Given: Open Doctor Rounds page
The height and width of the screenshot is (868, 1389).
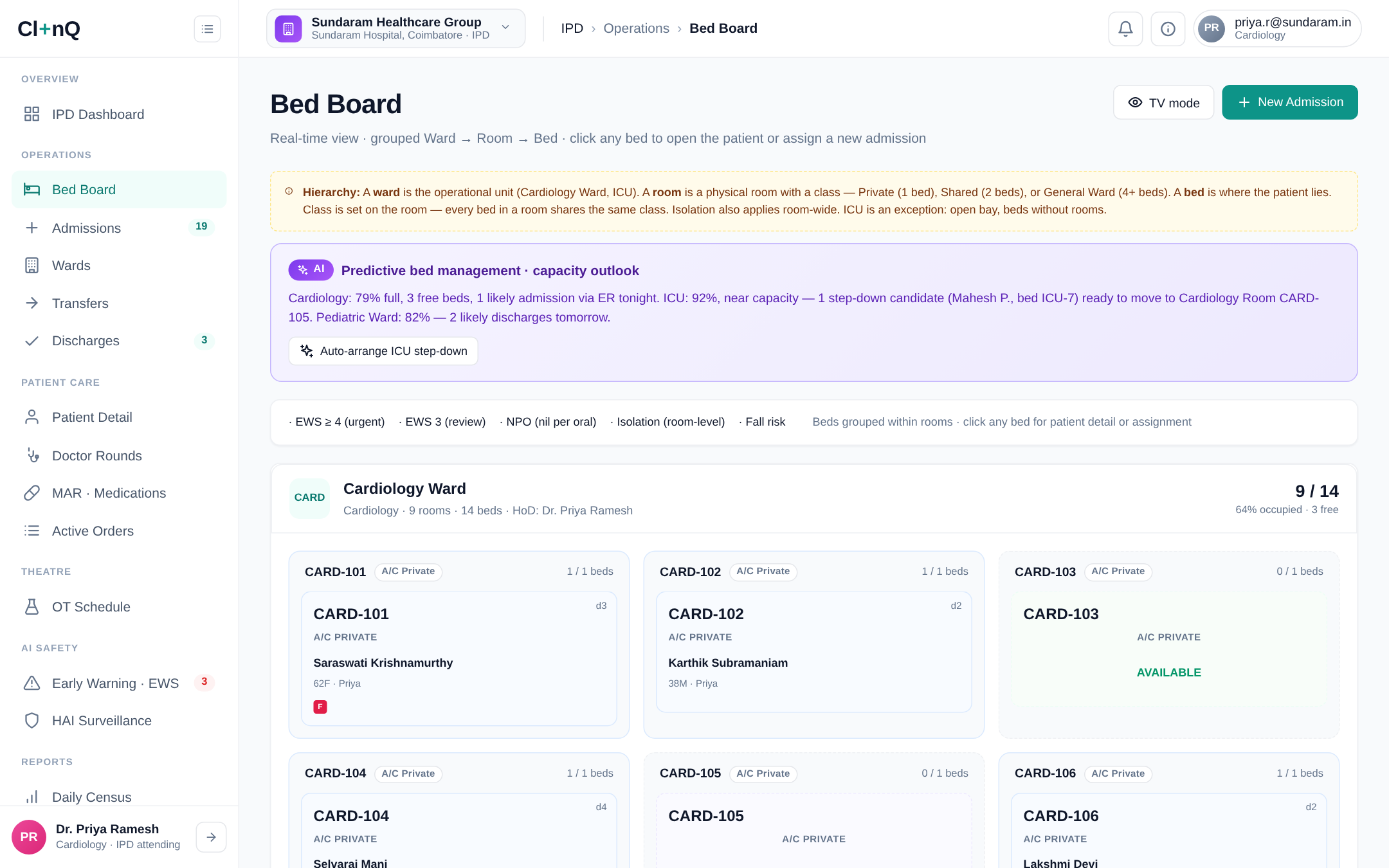Looking at the screenshot, I should tap(119, 455).
